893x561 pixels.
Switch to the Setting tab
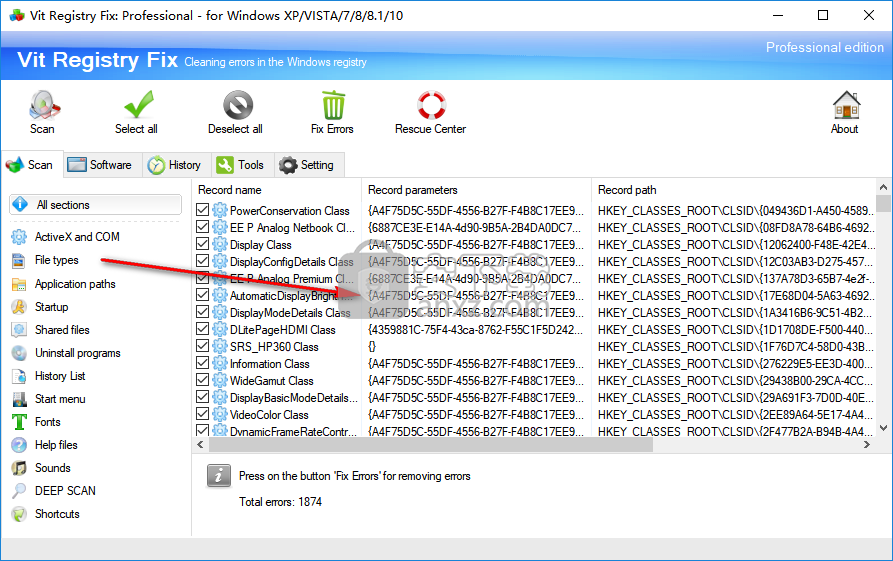point(308,165)
